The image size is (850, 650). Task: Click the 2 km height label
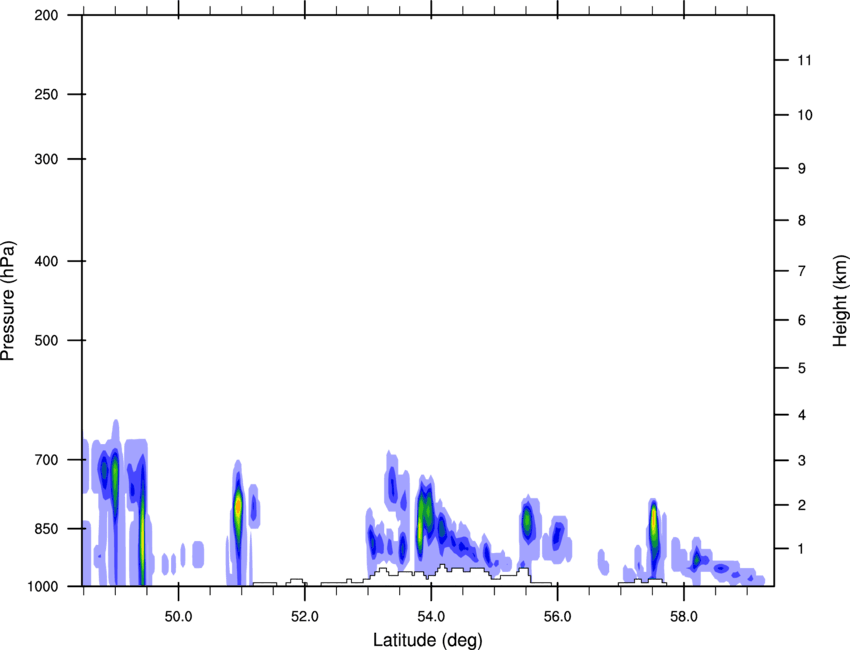pyautogui.click(x=802, y=505)
